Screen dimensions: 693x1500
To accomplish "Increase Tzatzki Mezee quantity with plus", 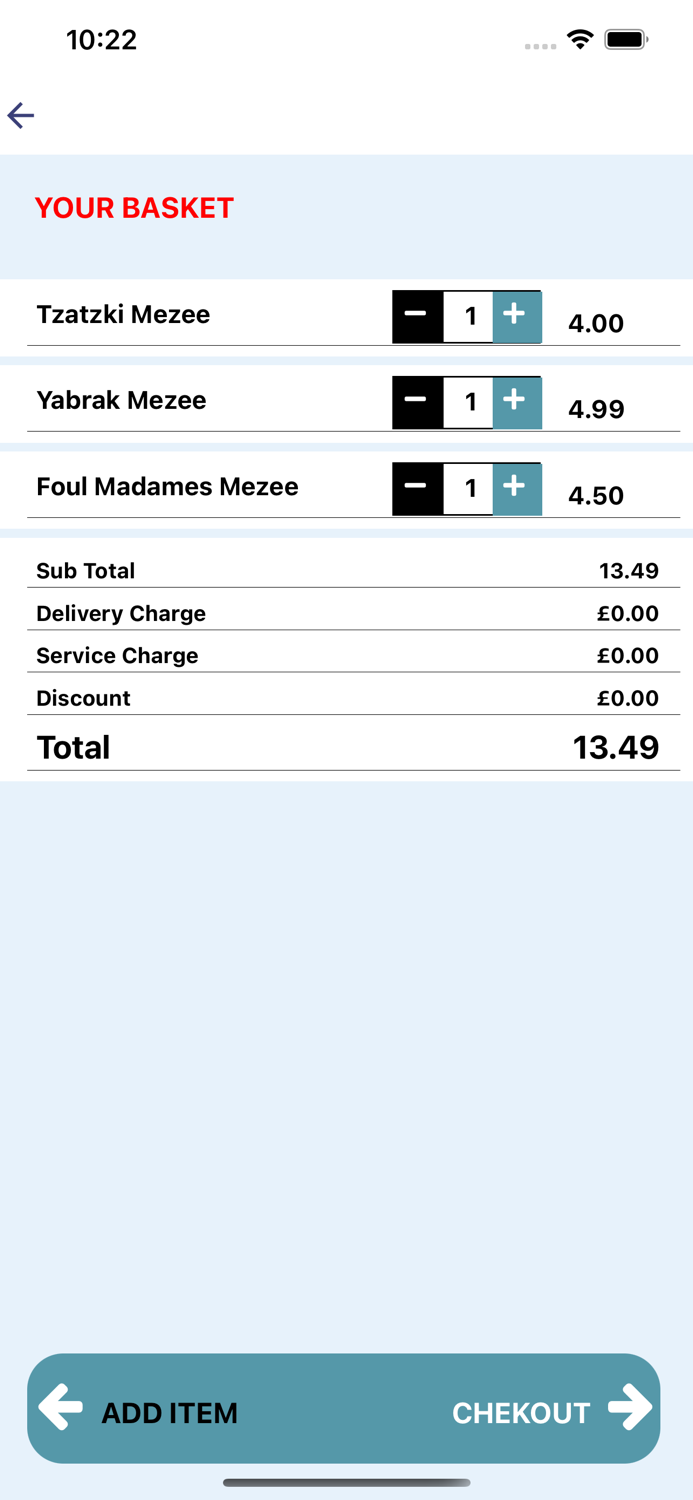I will click(x=516, y=316).
